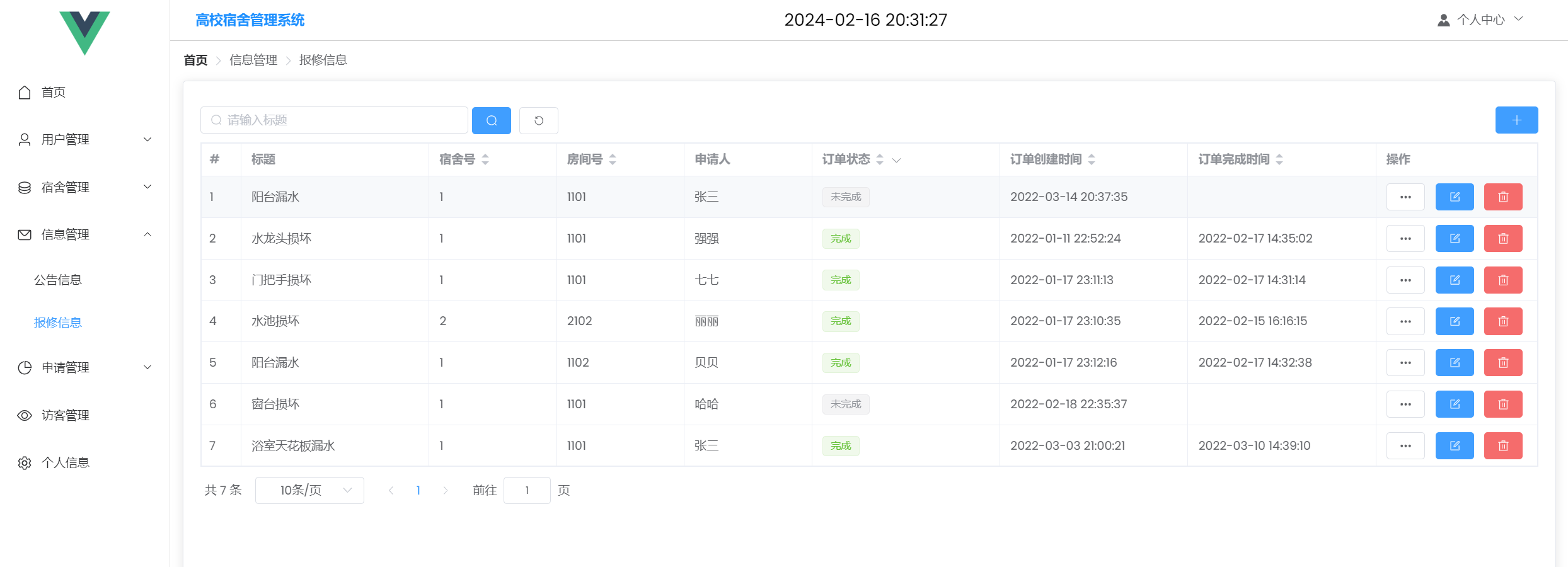This screenshot has width=1568, height=567.
Task: Click 首页 breadcrumb link
Action: tap(195, 60)
